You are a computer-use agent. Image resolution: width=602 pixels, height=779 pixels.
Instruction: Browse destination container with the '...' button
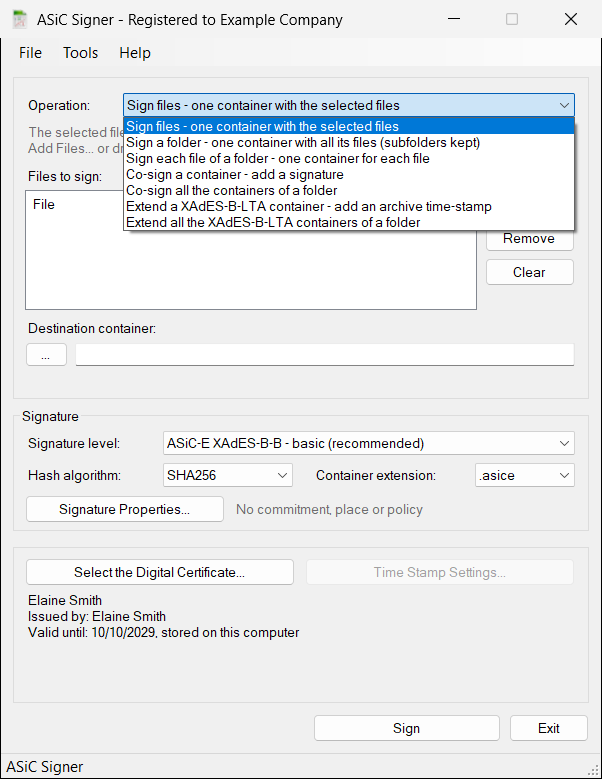click(46, 355)
